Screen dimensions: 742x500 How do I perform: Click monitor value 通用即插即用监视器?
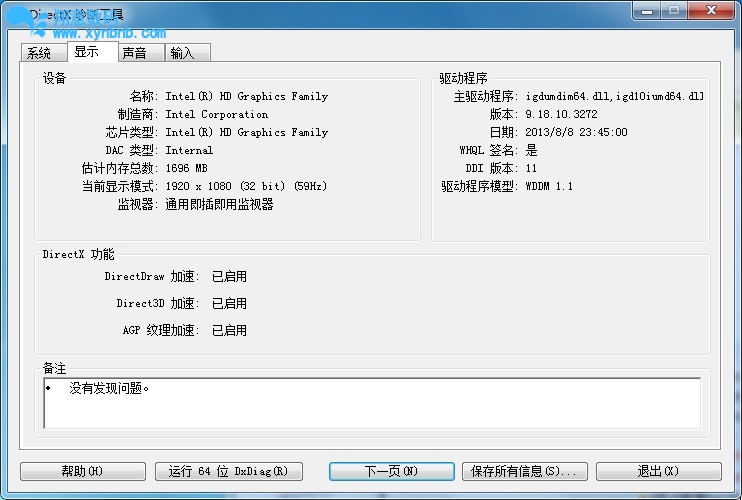(x=220, y=204)
